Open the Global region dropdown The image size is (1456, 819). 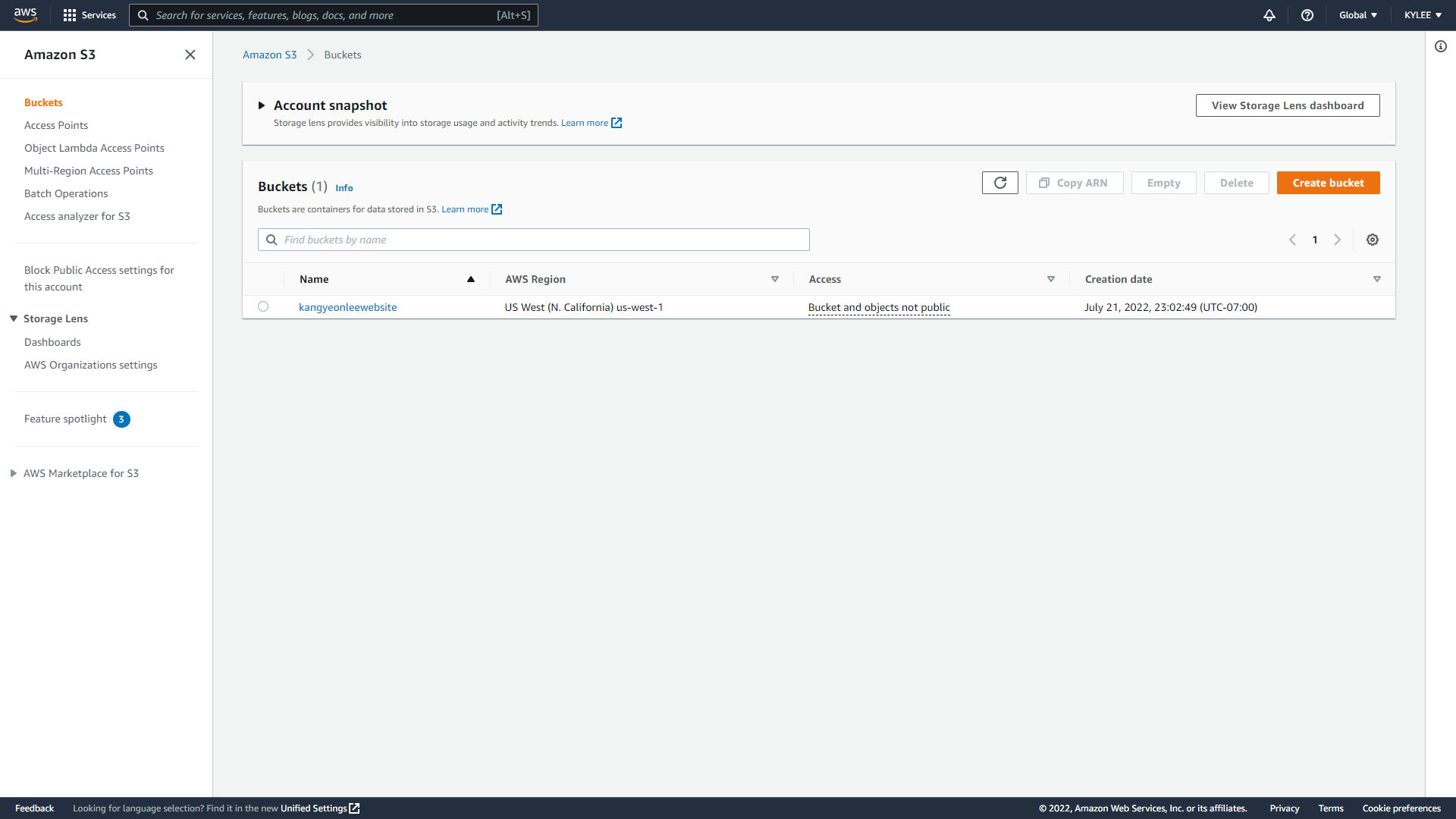coord(1358,15)
